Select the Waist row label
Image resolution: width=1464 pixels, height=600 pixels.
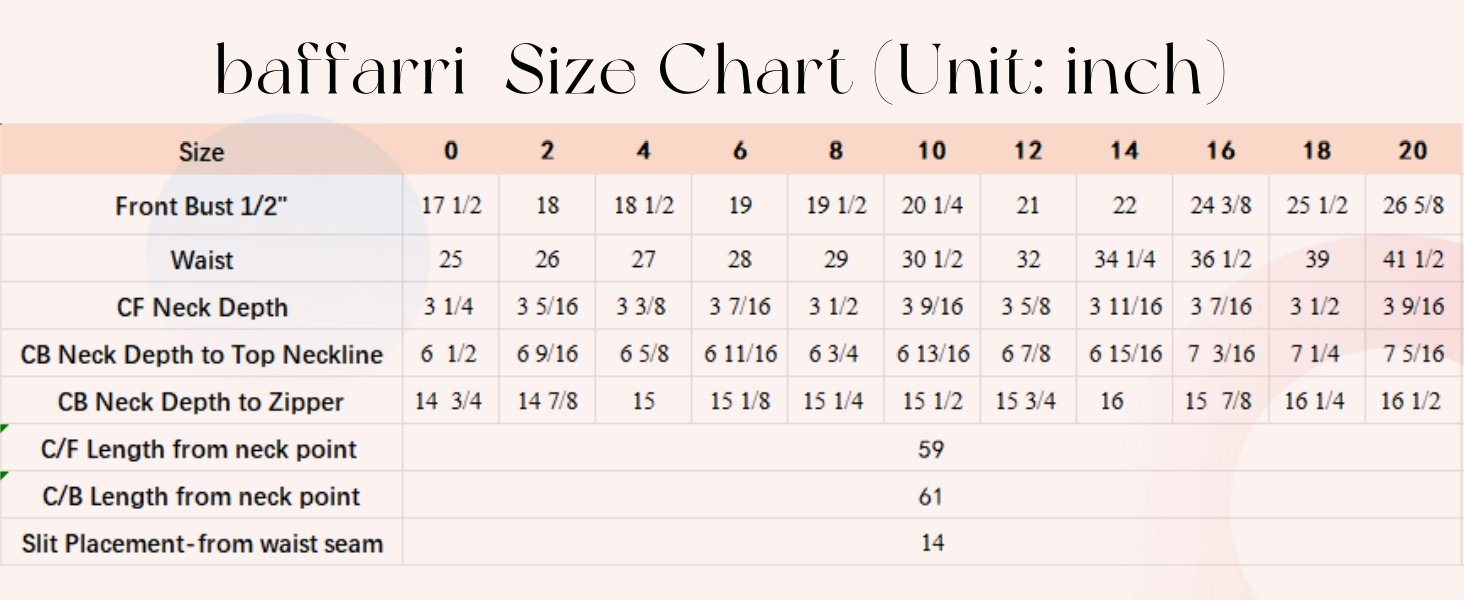point(201,260)
